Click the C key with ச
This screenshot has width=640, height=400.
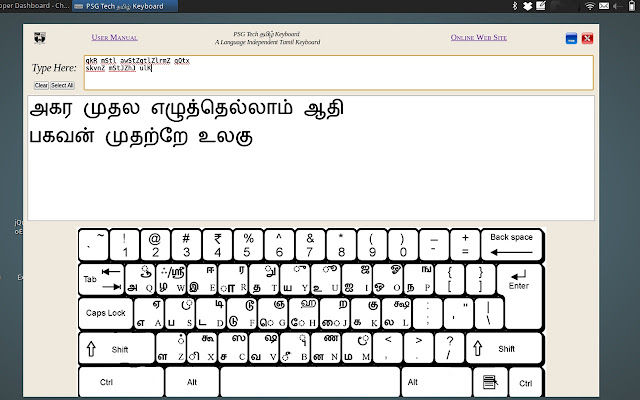tap(233, 348)
